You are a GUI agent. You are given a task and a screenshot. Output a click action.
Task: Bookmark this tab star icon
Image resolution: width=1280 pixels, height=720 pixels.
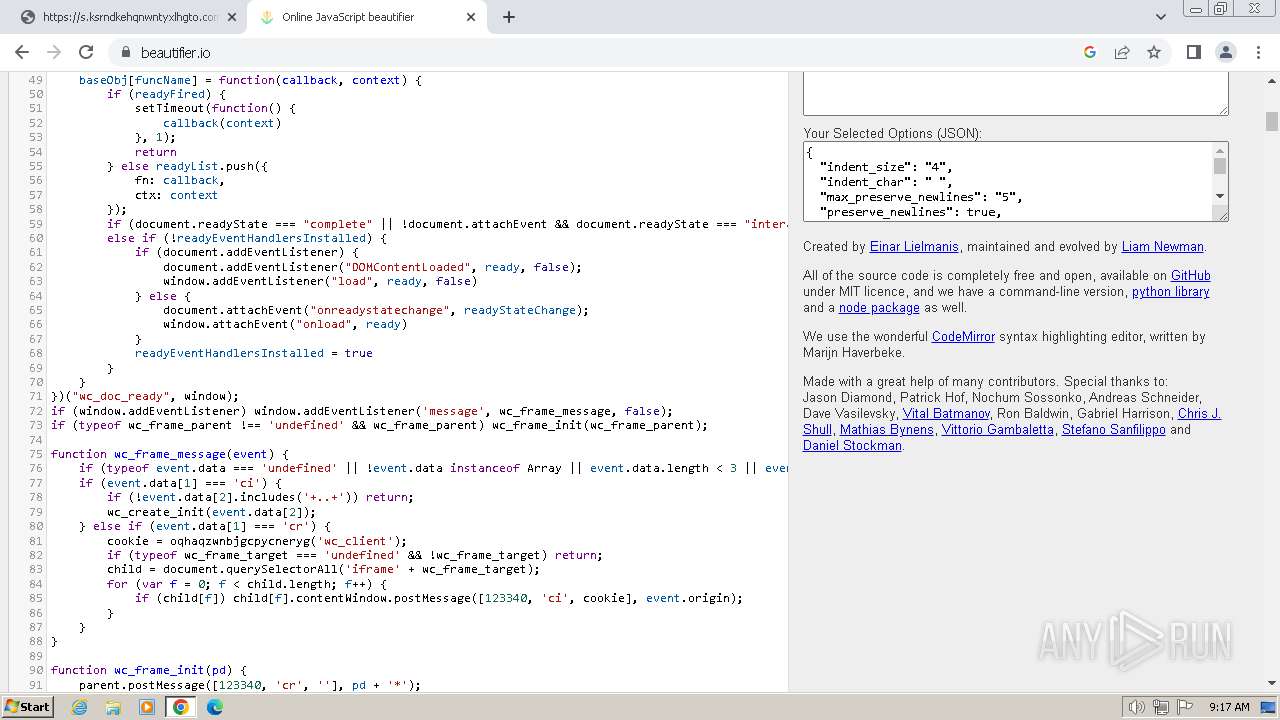coord(1154,52)
